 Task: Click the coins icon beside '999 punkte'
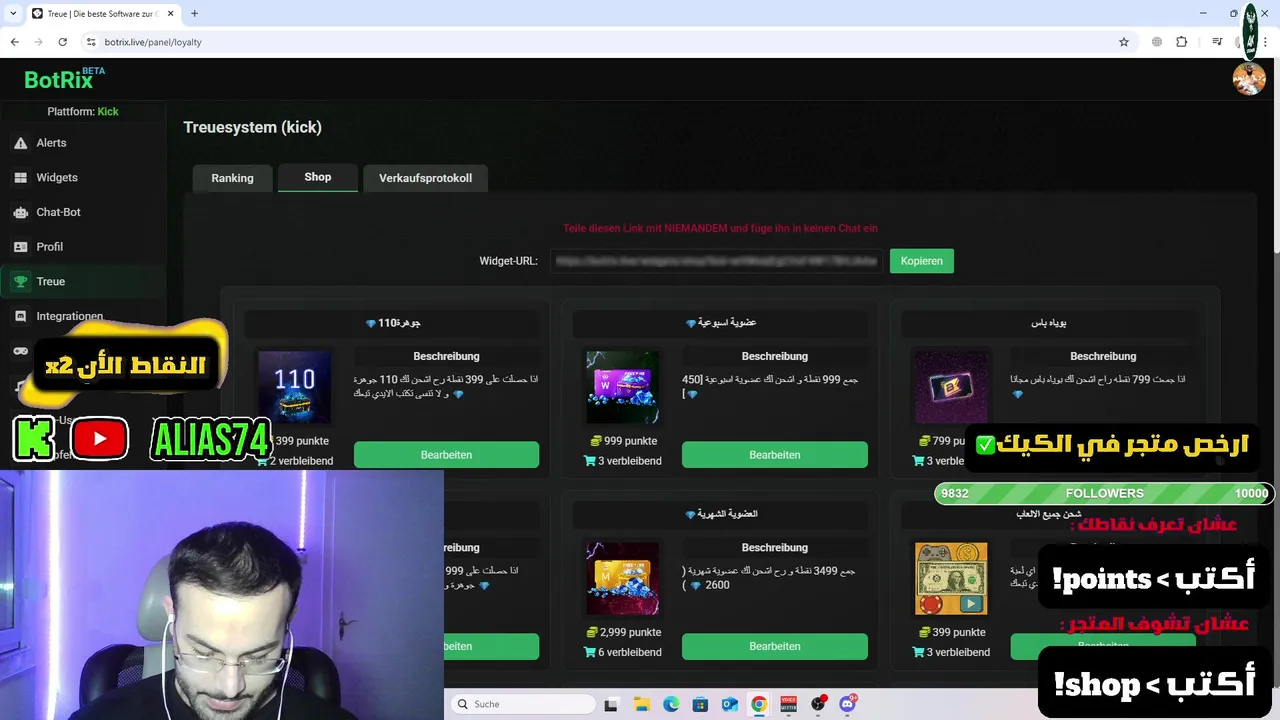click(596, 441)
